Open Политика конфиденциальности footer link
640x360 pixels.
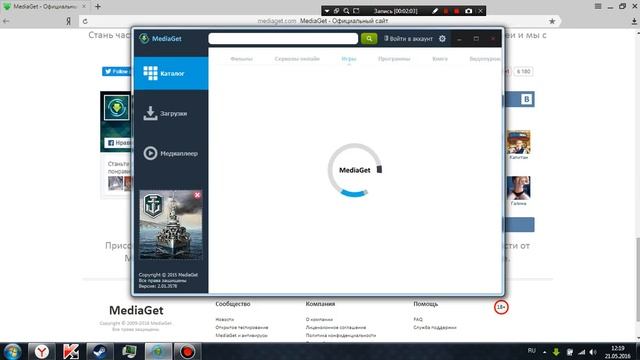point(340,335)
